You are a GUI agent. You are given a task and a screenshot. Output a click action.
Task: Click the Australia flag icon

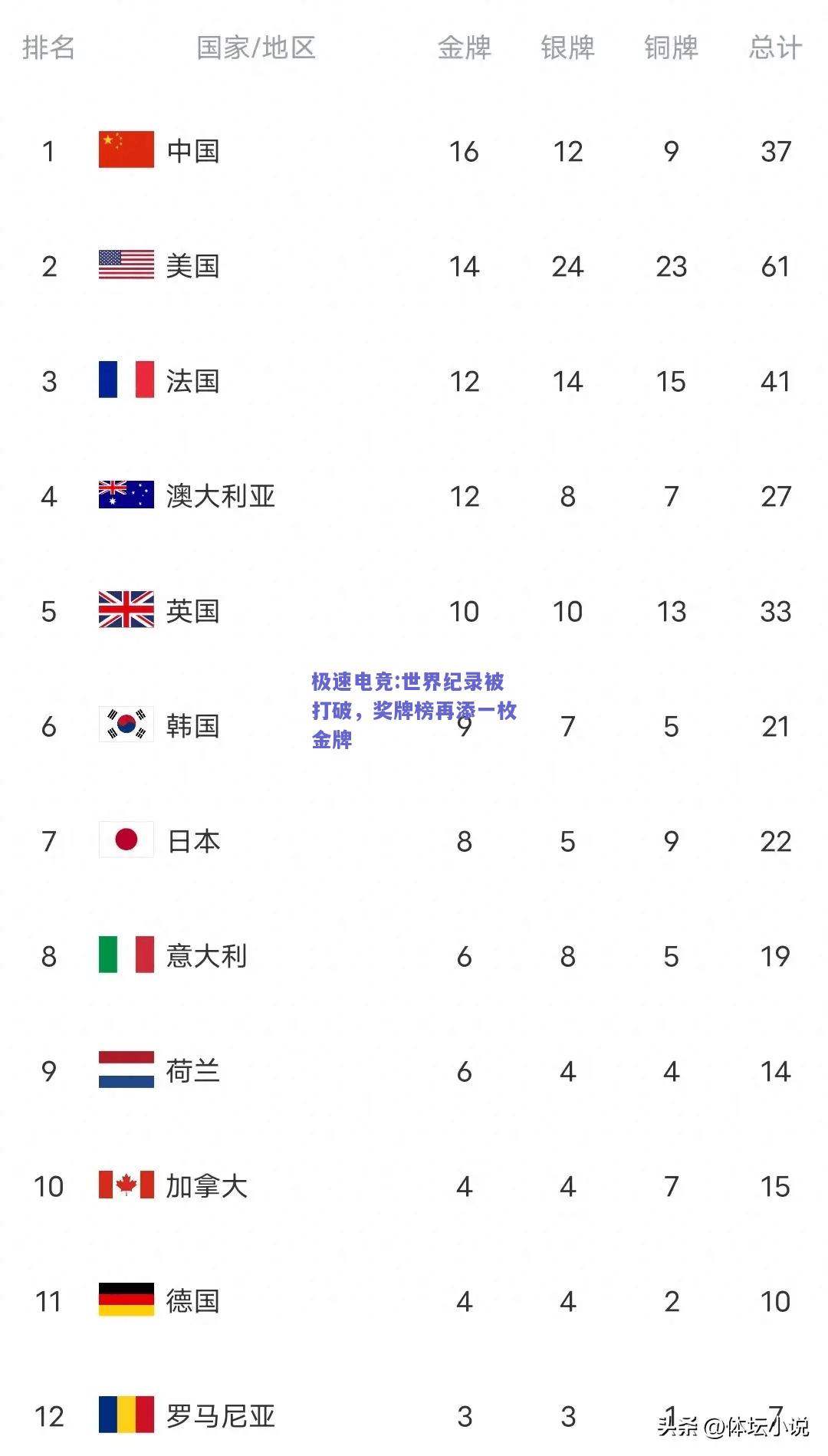(127, 495)
